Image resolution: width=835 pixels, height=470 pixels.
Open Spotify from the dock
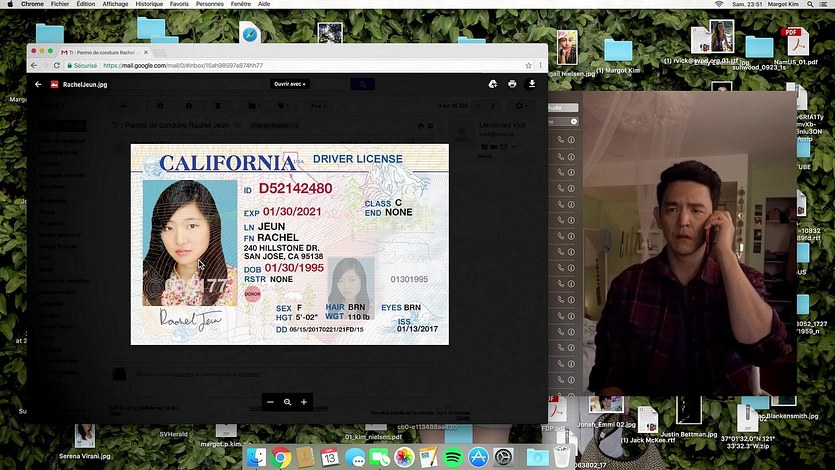[x=452, y=457]
